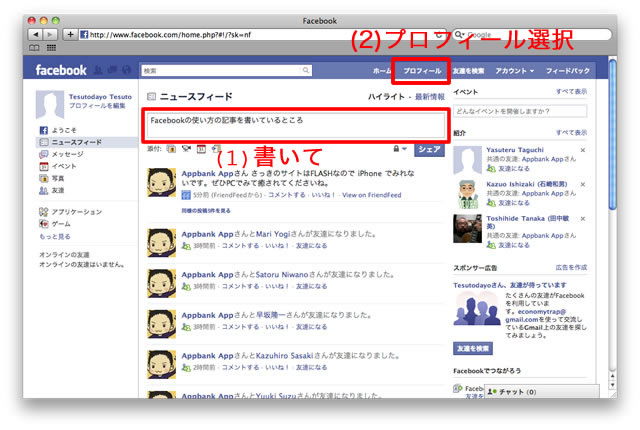Click the Mari Yogi name link
Image resolution: width=640 pixels, height=430 pixels.
(273, 234)
